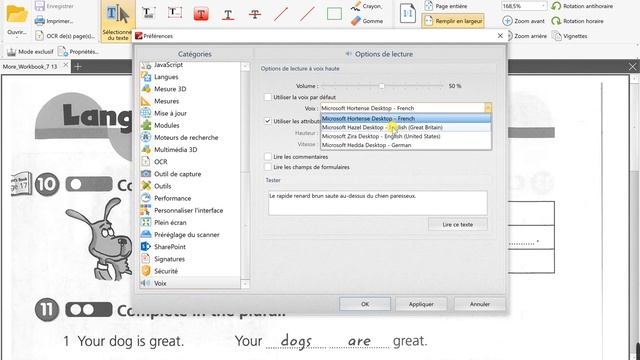
Task: Select the text box tool
Action: pos(175,13)
